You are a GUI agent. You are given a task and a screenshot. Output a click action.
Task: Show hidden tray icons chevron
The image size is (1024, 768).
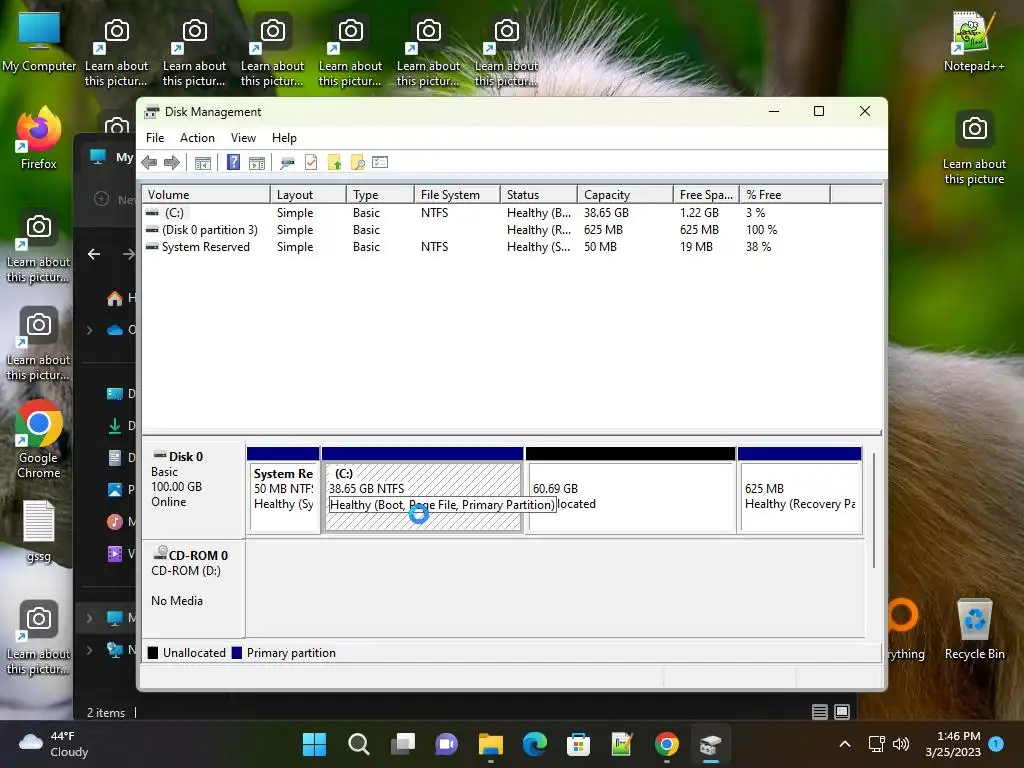click(x=844, y=744)
